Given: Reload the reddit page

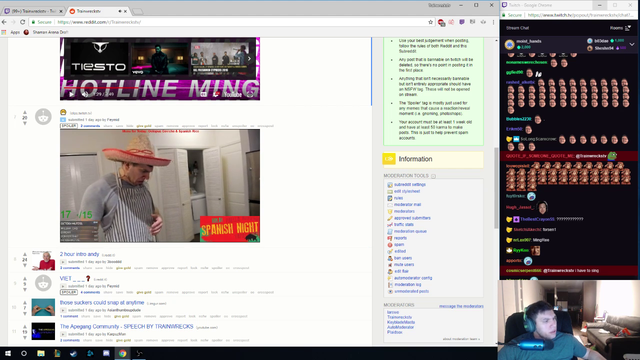Looking at the screenshot, I should tap(22, 22).
